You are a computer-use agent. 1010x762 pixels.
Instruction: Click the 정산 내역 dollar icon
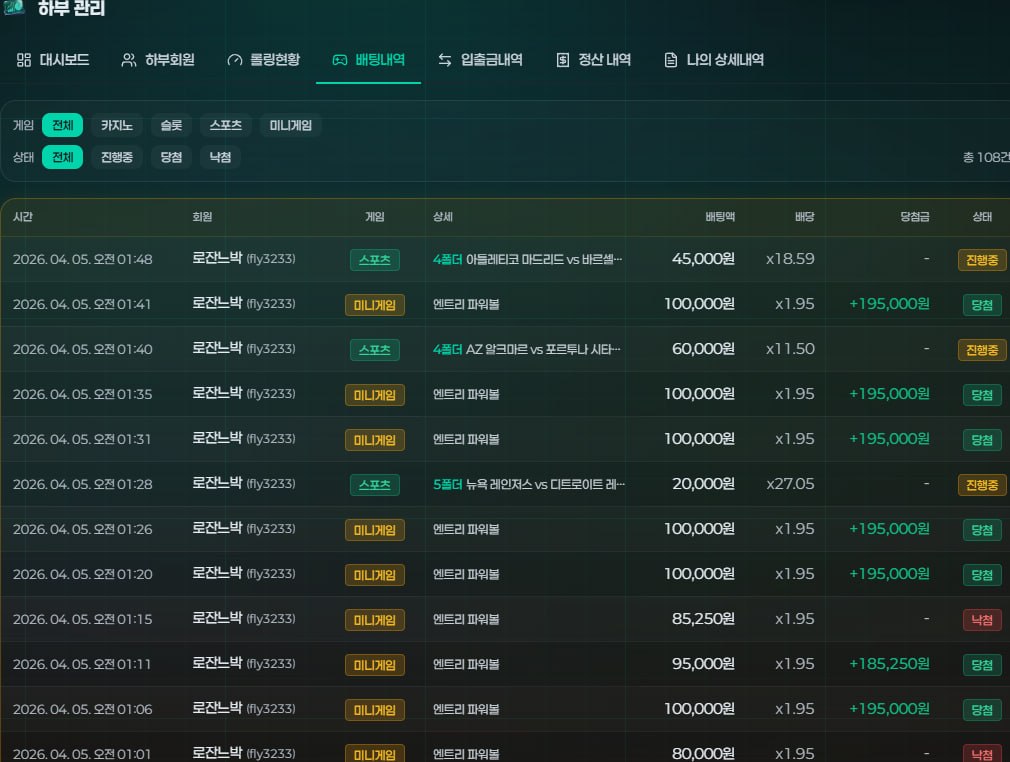[563, 60]
